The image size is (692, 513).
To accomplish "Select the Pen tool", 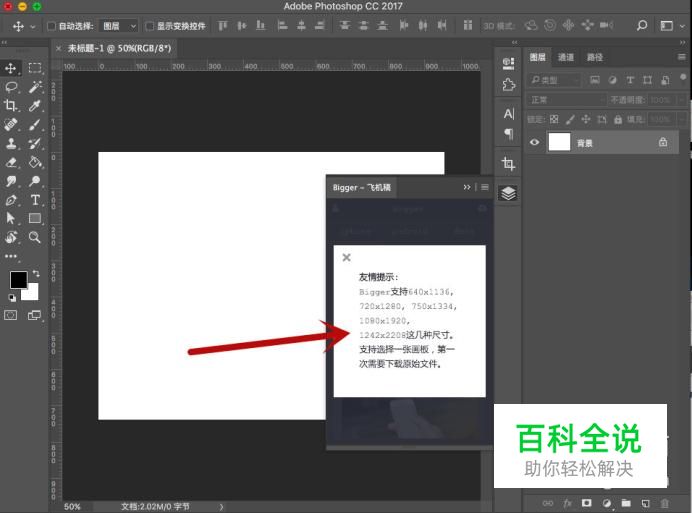I will 11,200.
